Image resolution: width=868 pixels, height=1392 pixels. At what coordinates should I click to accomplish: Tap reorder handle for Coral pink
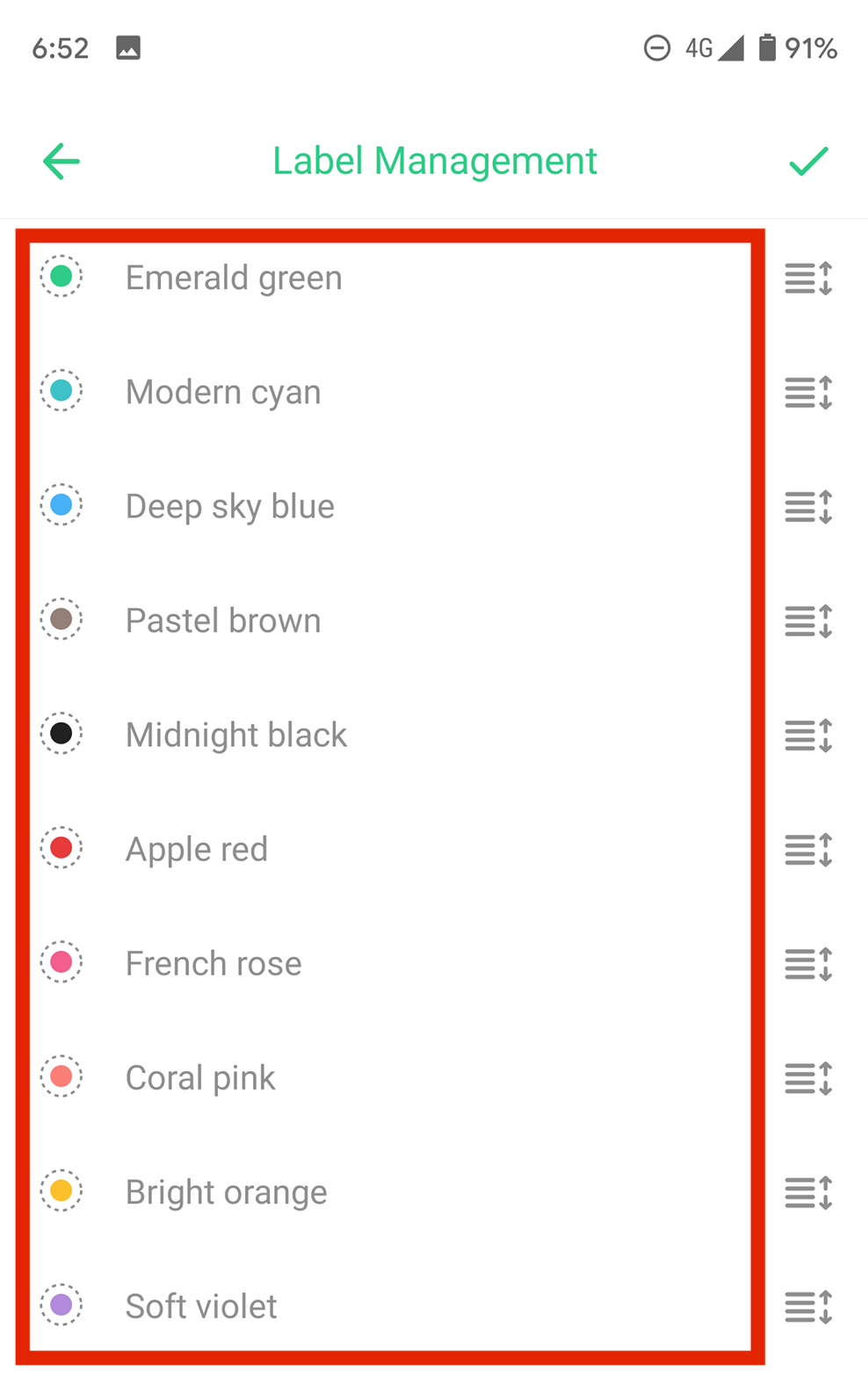(x=808, y=1078)
